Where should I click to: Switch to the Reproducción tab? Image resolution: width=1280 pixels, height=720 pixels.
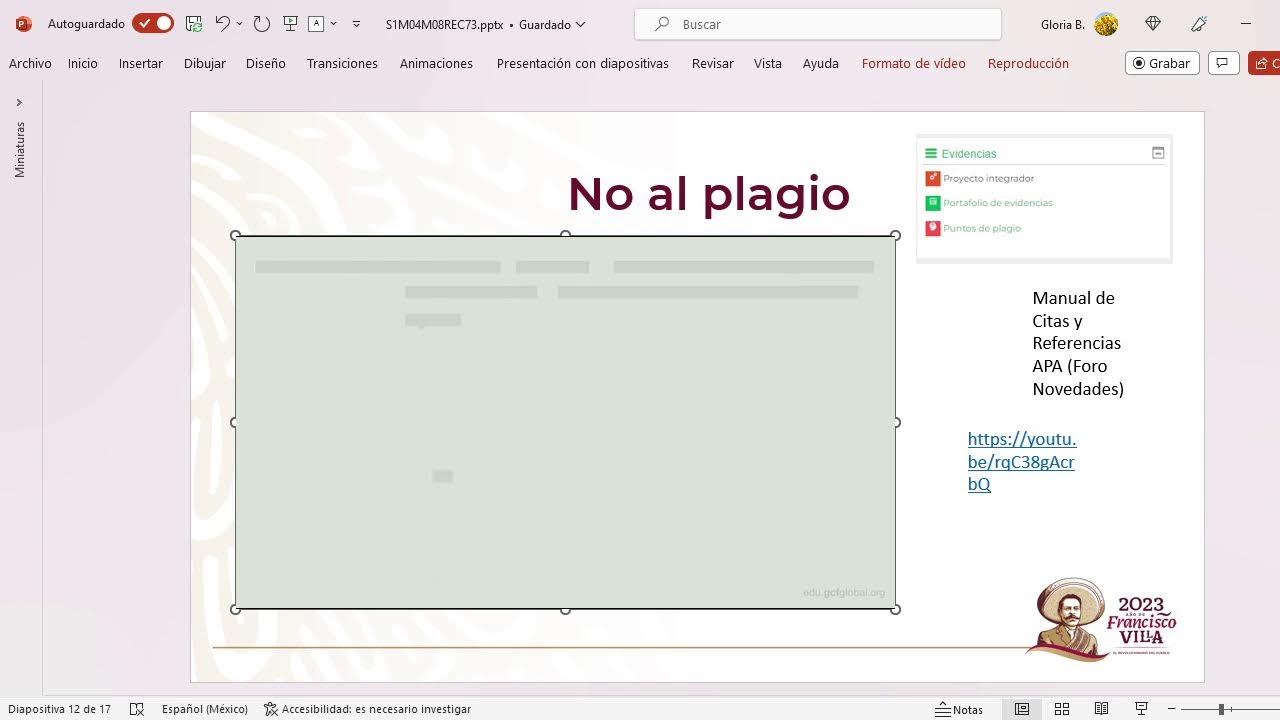pos(1028,63)
